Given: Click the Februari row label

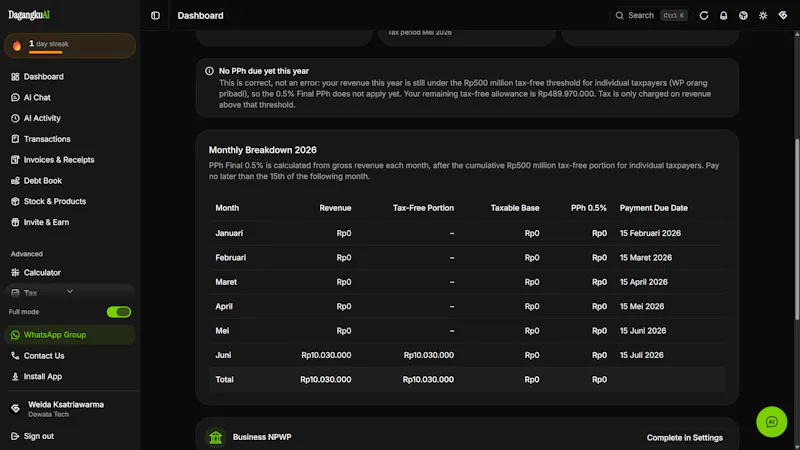Looking at the screenshot, I should click(x=231, y=258).
